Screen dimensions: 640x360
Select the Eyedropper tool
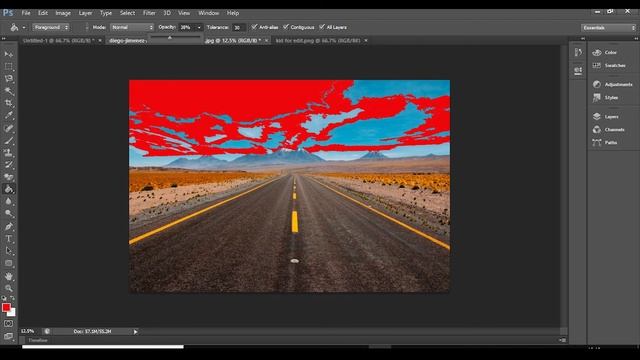click(9, 116)
